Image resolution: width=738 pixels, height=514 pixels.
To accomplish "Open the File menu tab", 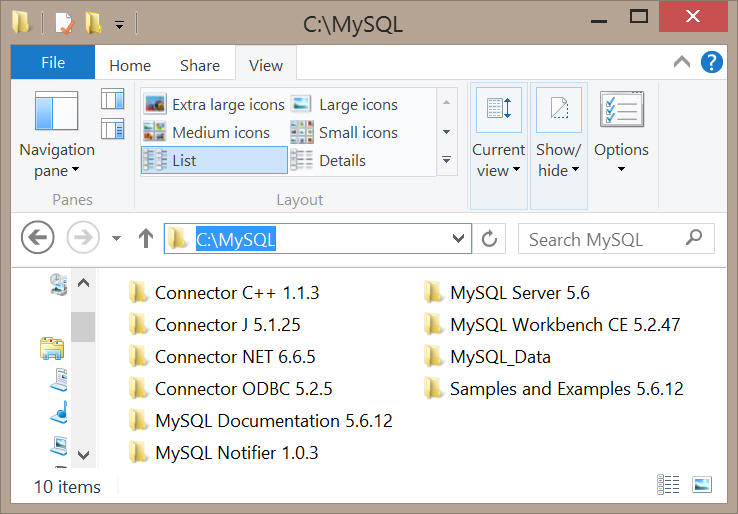I will click(53, 63).
